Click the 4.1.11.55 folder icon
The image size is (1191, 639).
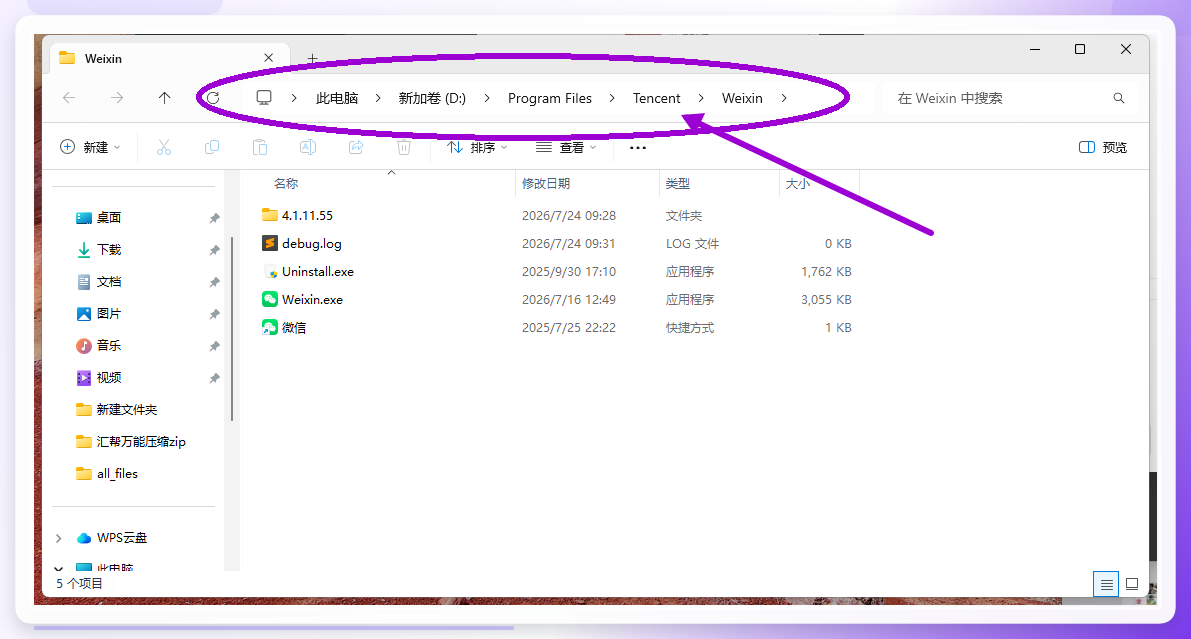270,215
